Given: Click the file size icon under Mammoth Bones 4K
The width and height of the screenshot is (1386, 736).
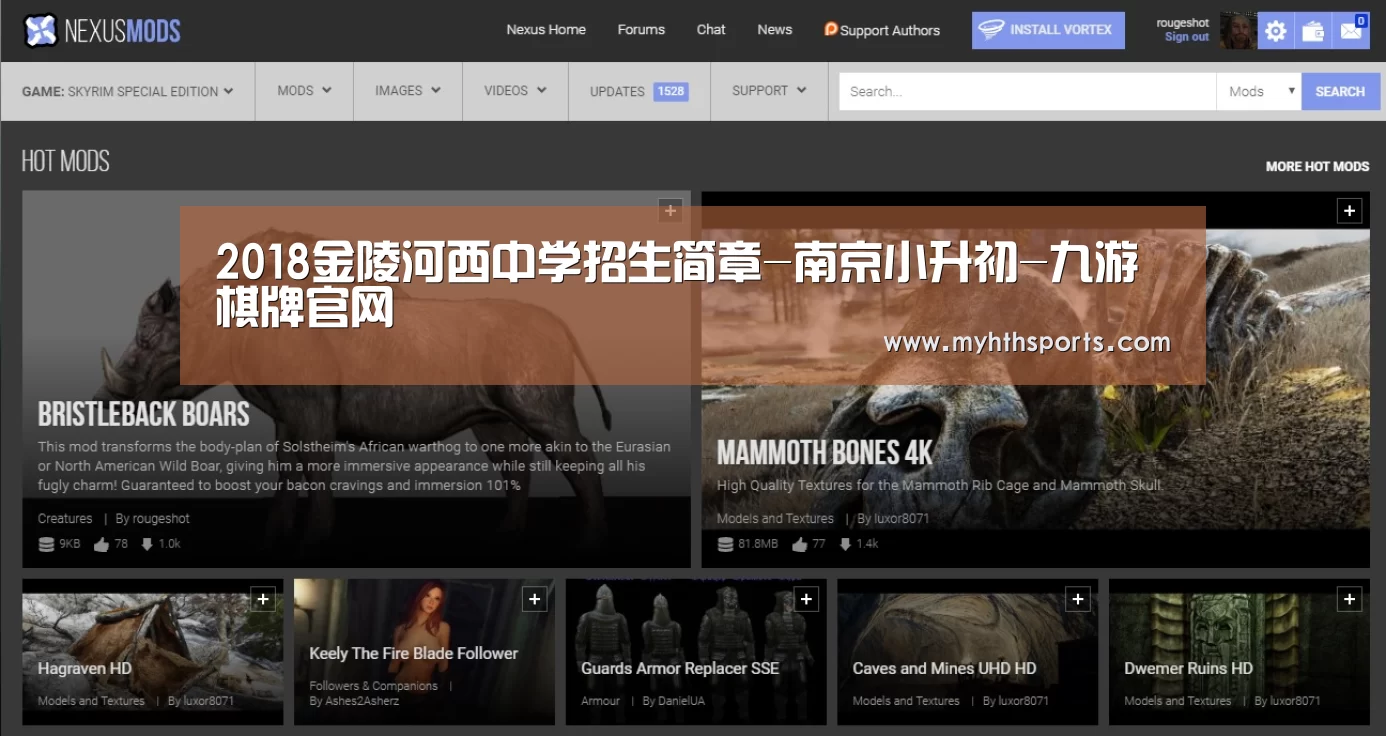Looking at the screenshot, I should [726, 545].
